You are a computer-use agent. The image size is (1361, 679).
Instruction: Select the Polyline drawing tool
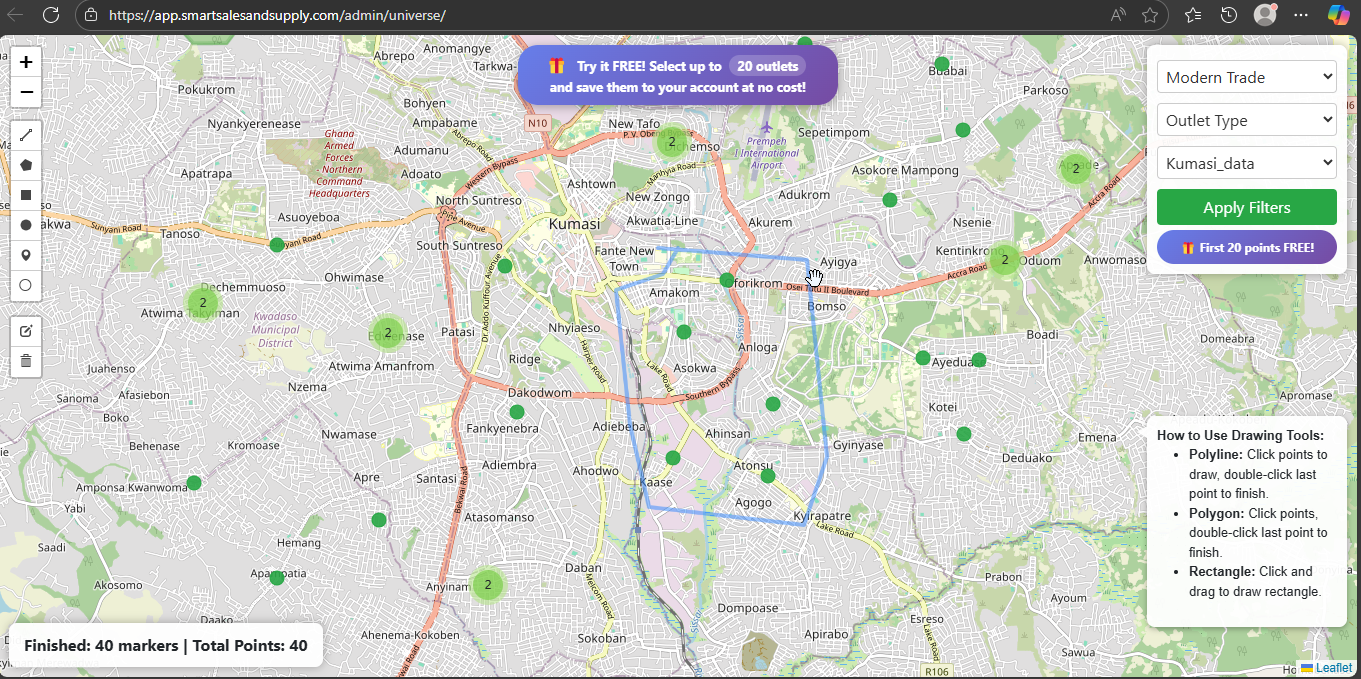click(x=25, y=134)
